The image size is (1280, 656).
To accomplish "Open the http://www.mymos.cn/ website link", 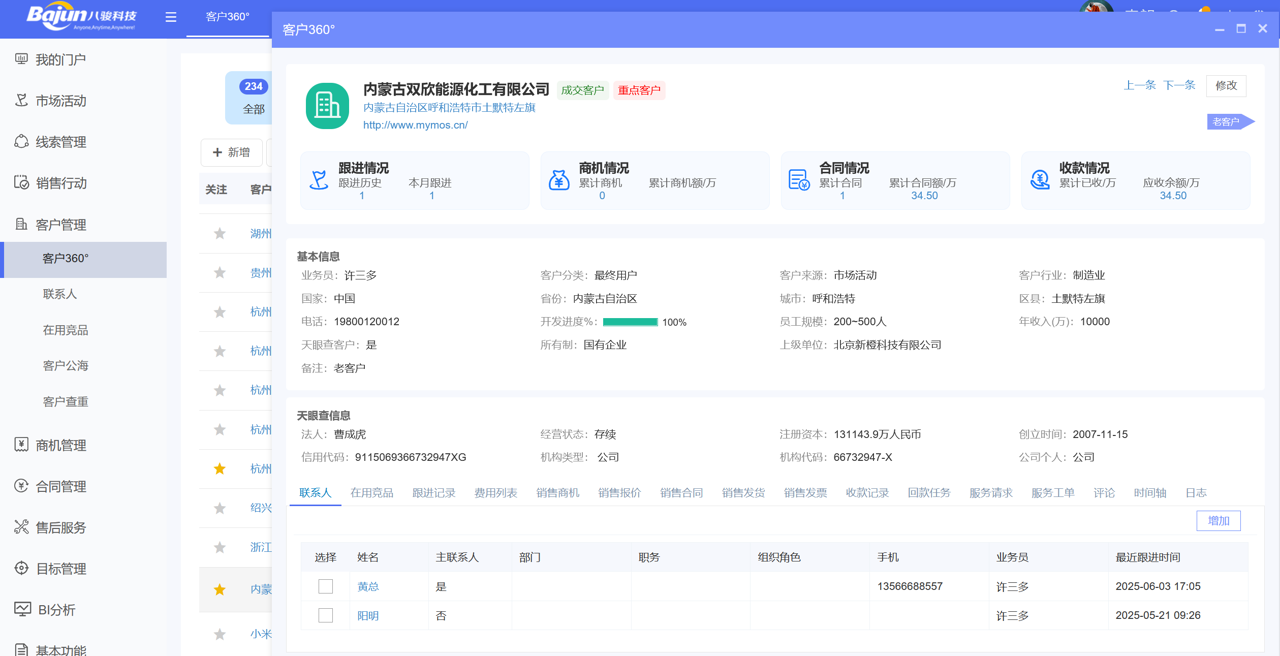I will (415, 125).
